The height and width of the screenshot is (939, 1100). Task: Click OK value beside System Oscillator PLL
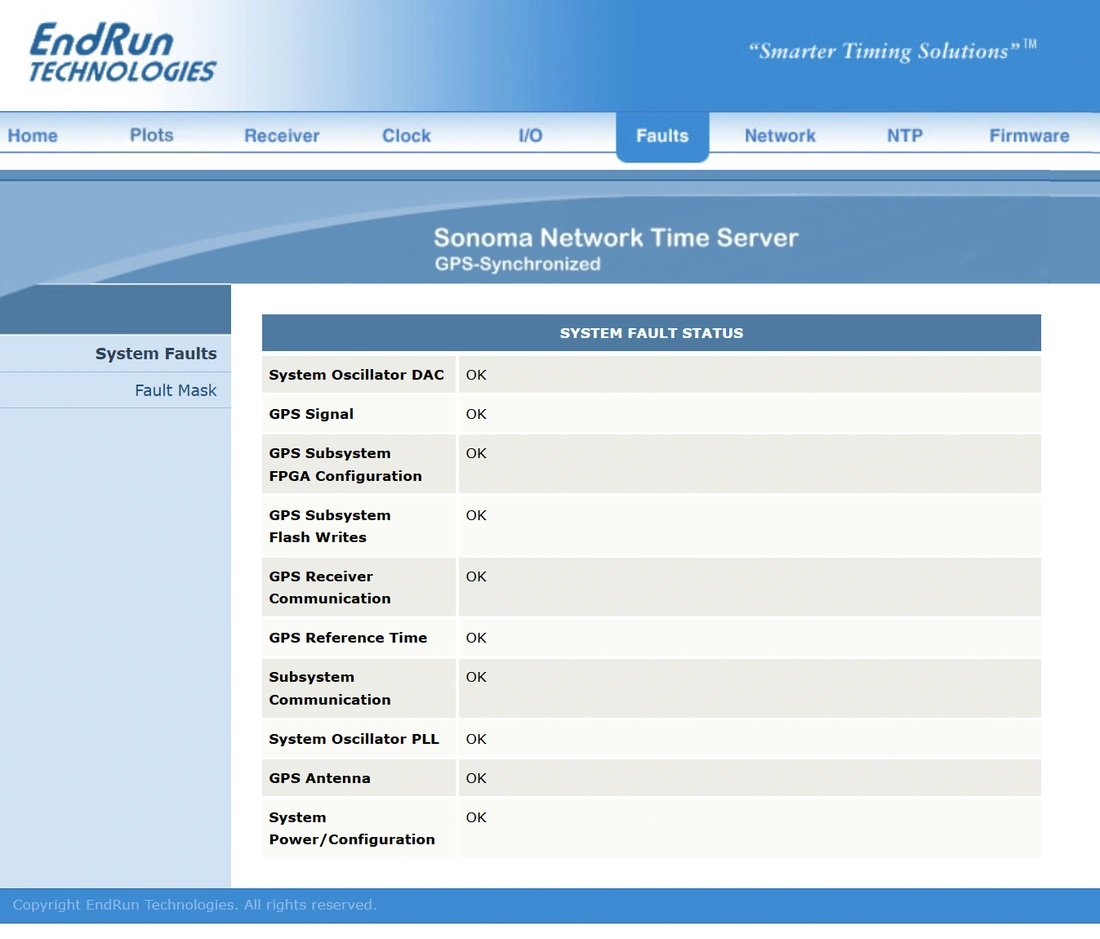[476, 738]
